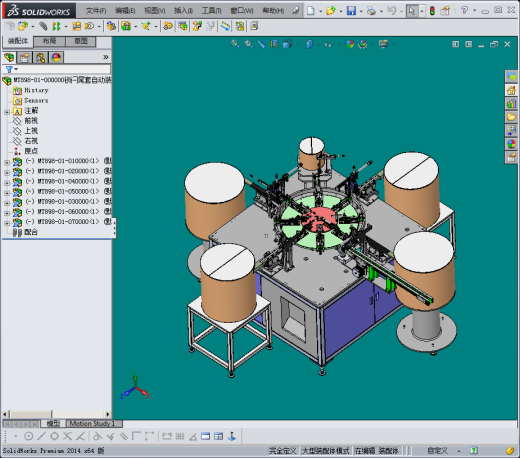
Task: Click the Appearances icon in task pane
Action: coord(511,144)
